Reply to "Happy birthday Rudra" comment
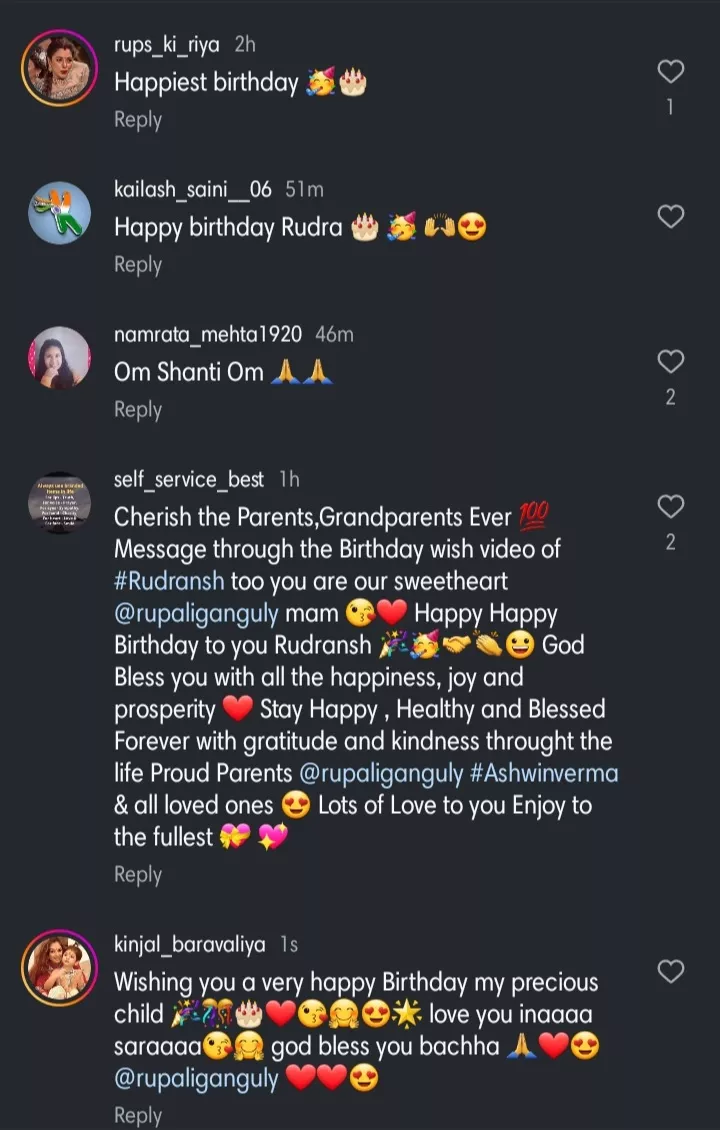 click(x=138, y=265)
